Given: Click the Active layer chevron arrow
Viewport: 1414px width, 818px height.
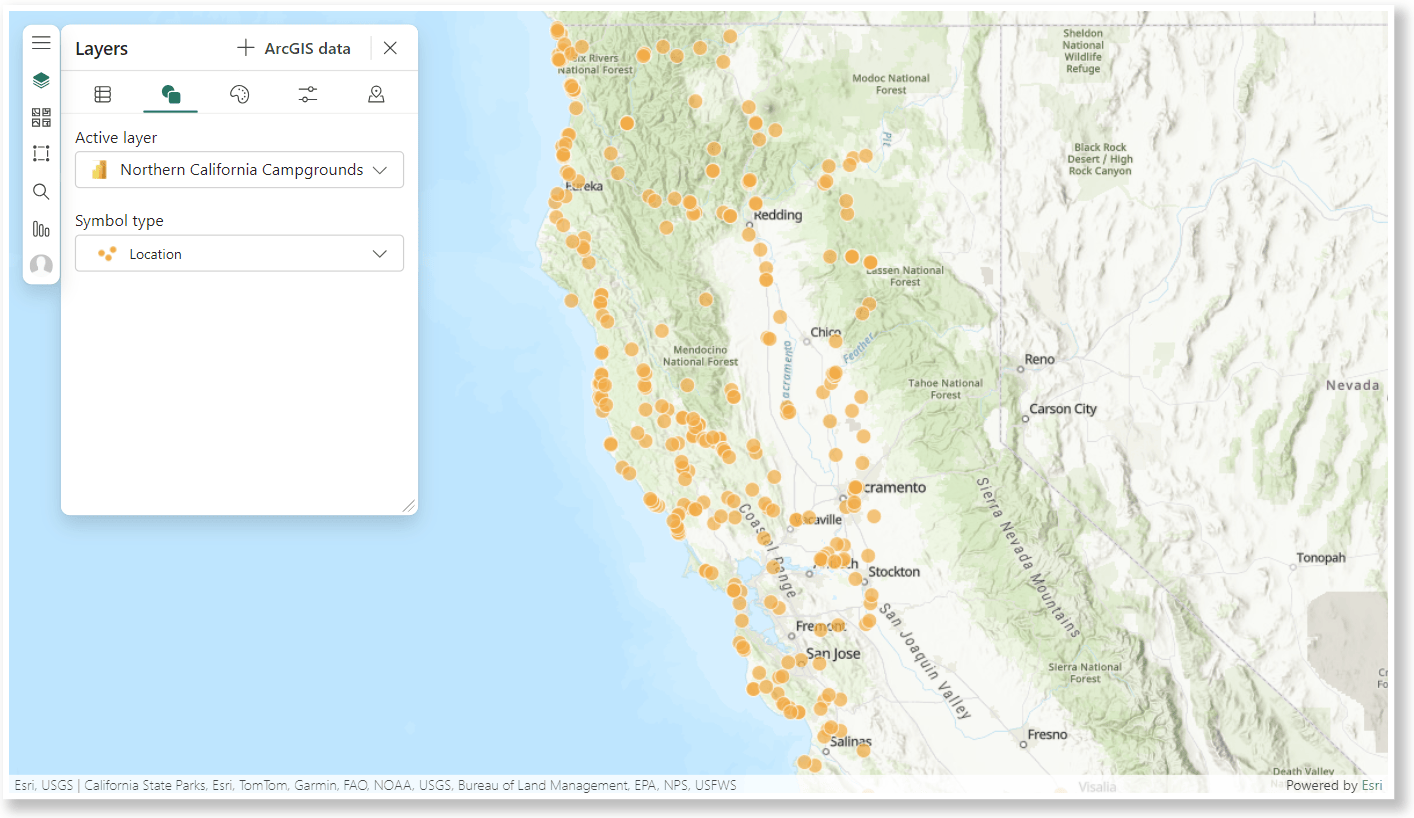Looking at the screenshot, I should point(380,170).
